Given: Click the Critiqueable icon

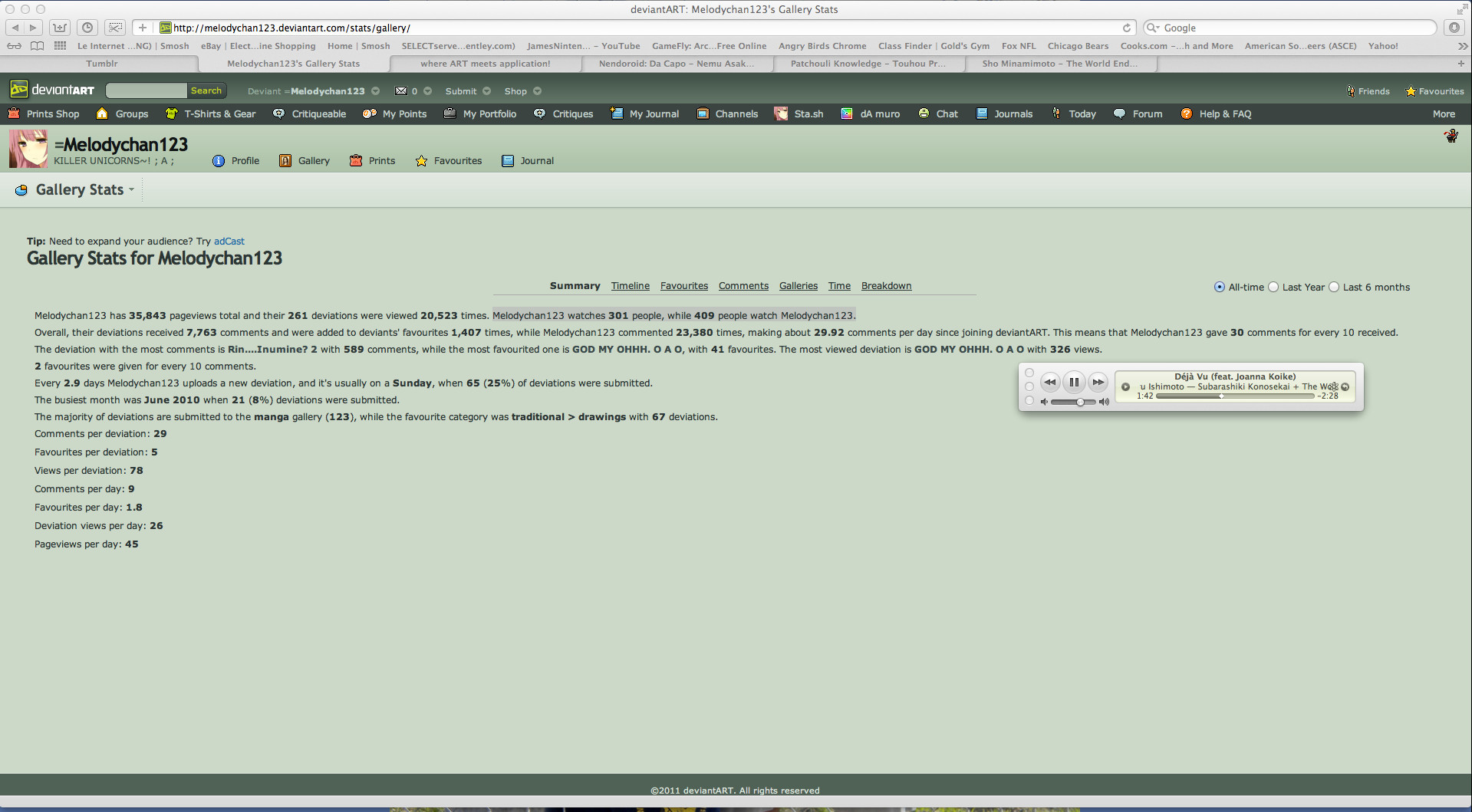Looking at the screenshot, I should pyautogui.click(x=278, y=113).
